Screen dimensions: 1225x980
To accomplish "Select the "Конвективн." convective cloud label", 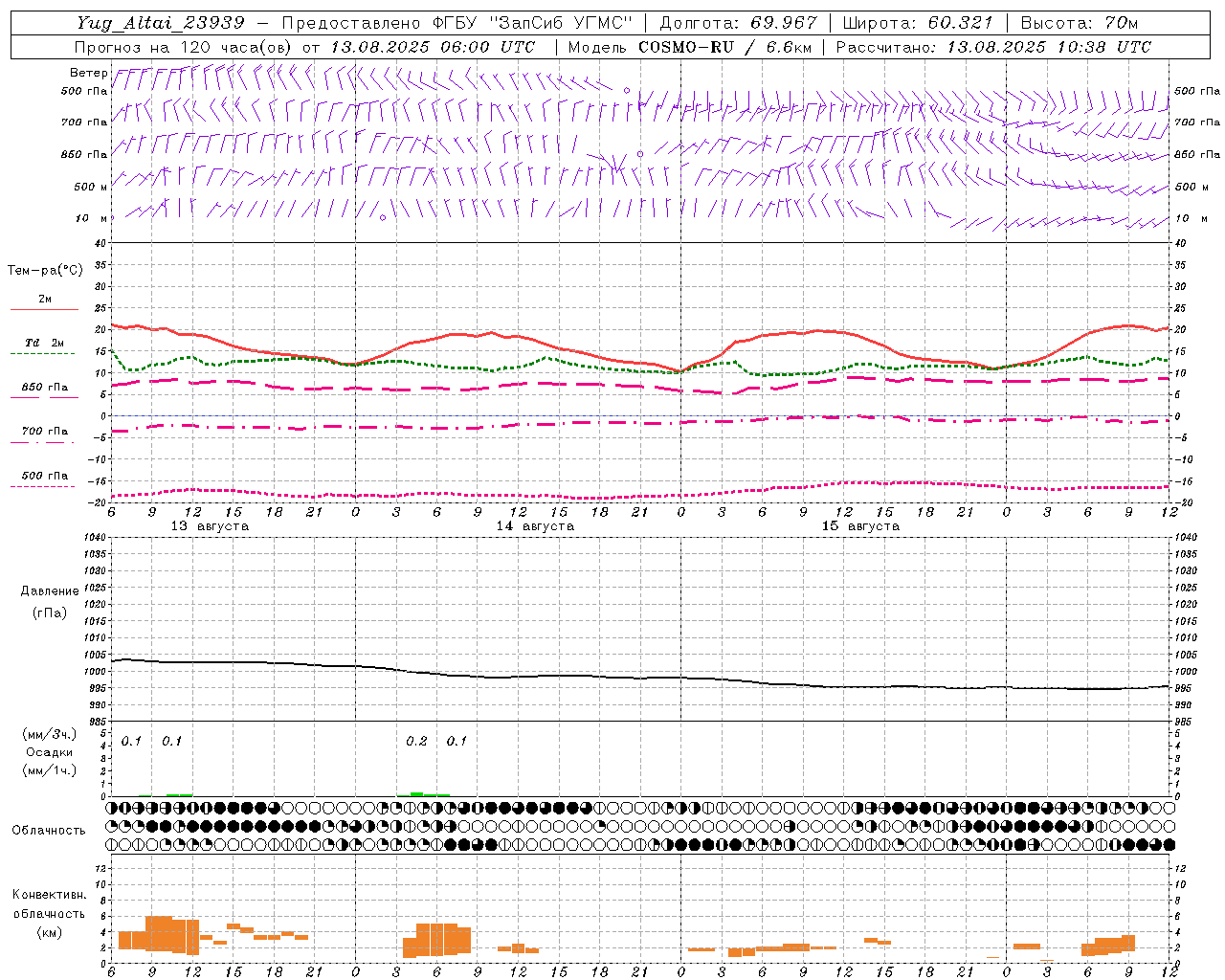I will click(49, 895).
